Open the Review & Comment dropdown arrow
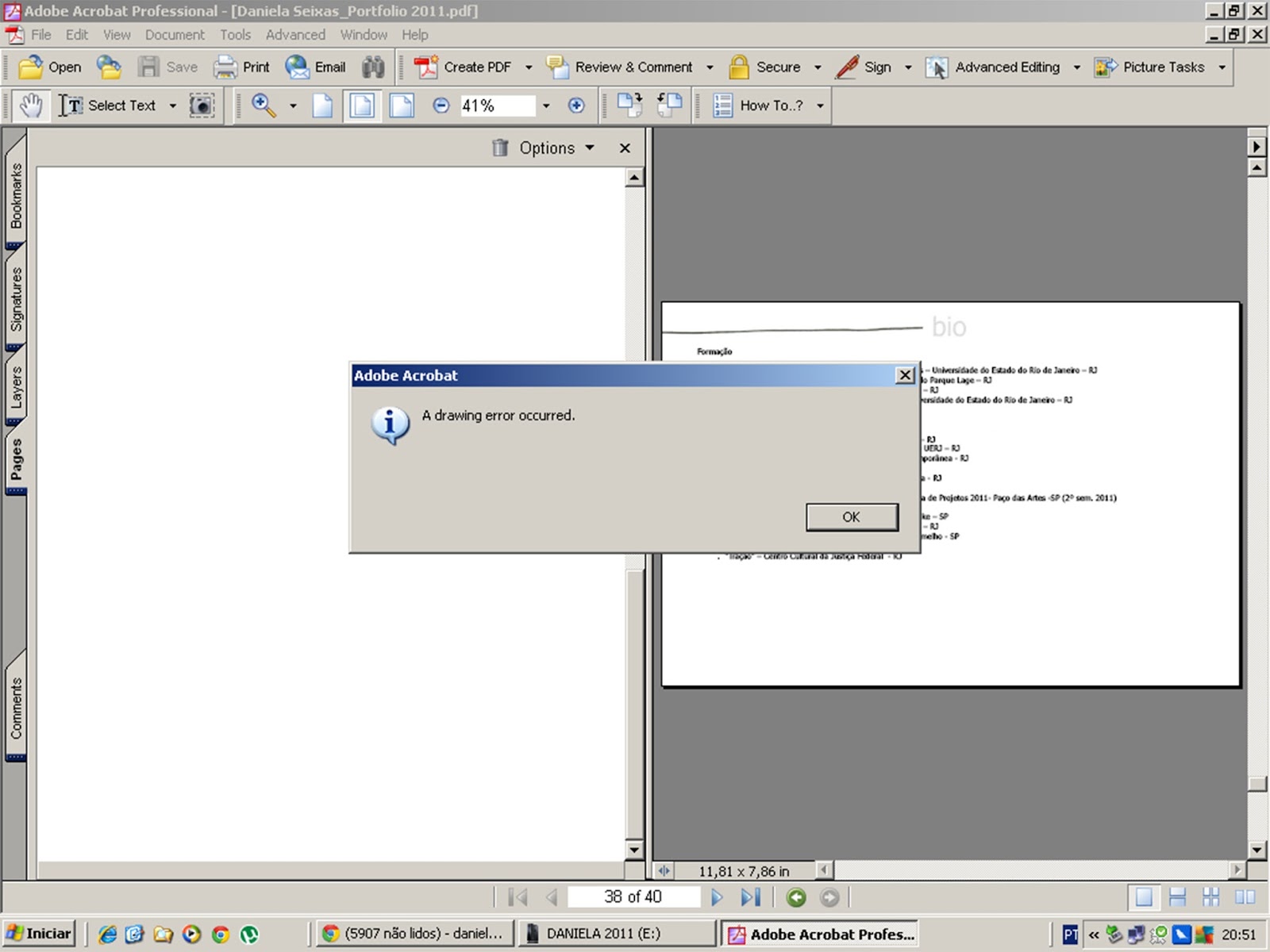The width and height of the screenshot is (1270, 952). click(x=710, y=68)
